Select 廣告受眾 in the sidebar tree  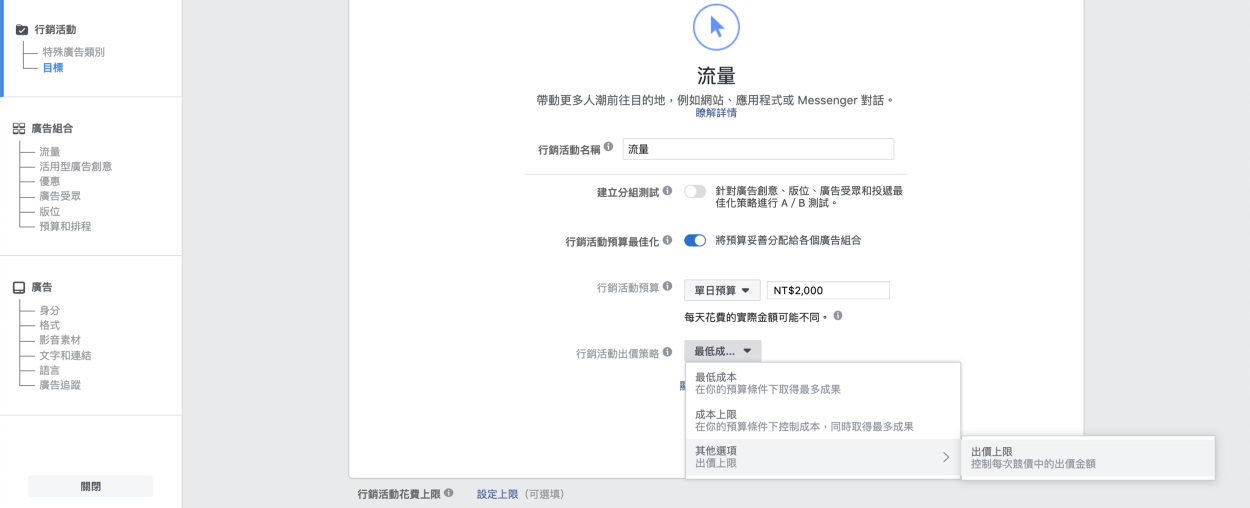point(61,196)
